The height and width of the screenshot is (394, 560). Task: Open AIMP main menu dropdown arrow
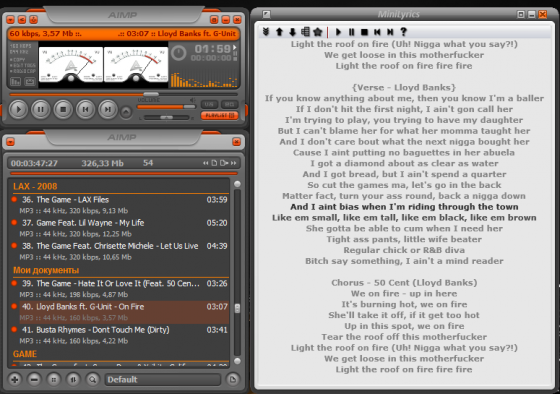tap(10, 20)
